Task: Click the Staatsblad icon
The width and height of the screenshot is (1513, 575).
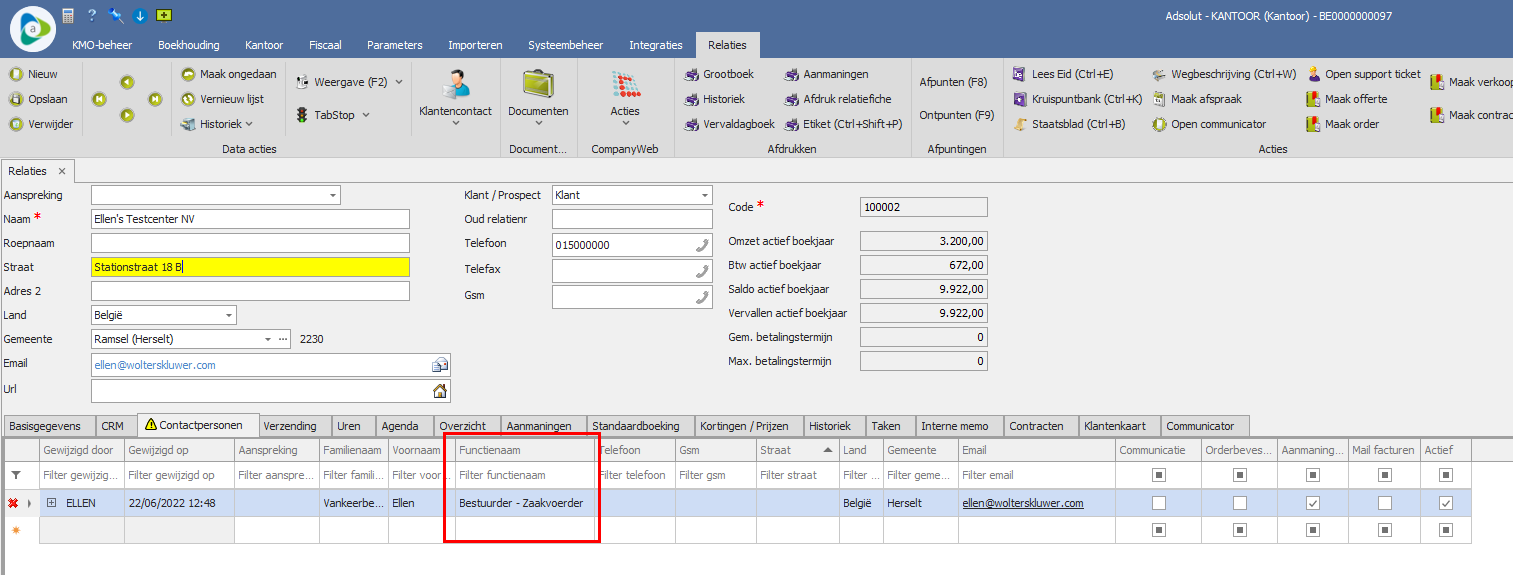Action: click(x=1019, y=124)
